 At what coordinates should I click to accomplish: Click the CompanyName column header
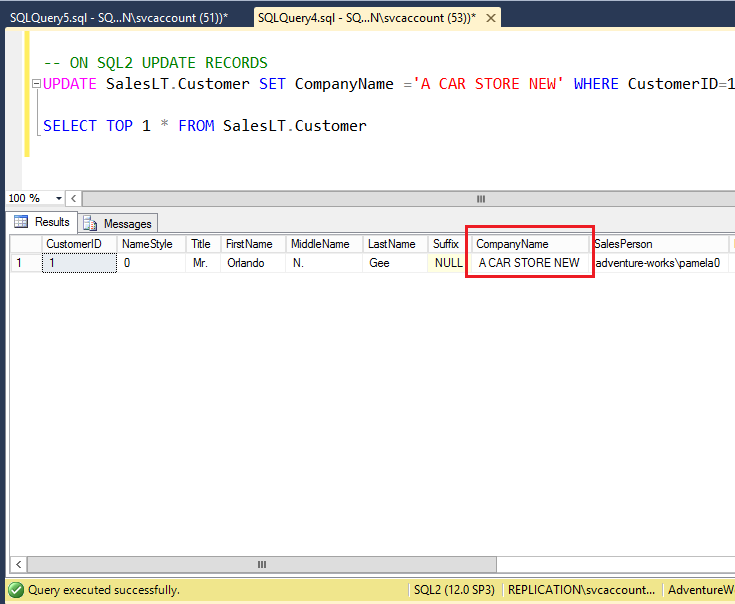tap(512, 244)
